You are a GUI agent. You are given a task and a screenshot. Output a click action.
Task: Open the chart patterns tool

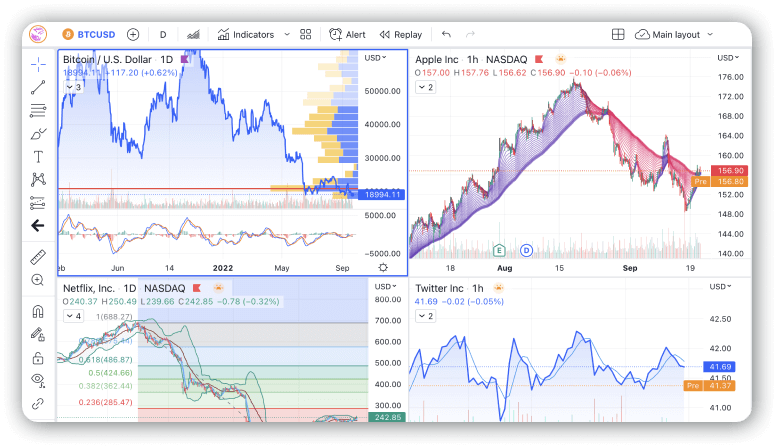pyautogui.click(x=38, y=179)
